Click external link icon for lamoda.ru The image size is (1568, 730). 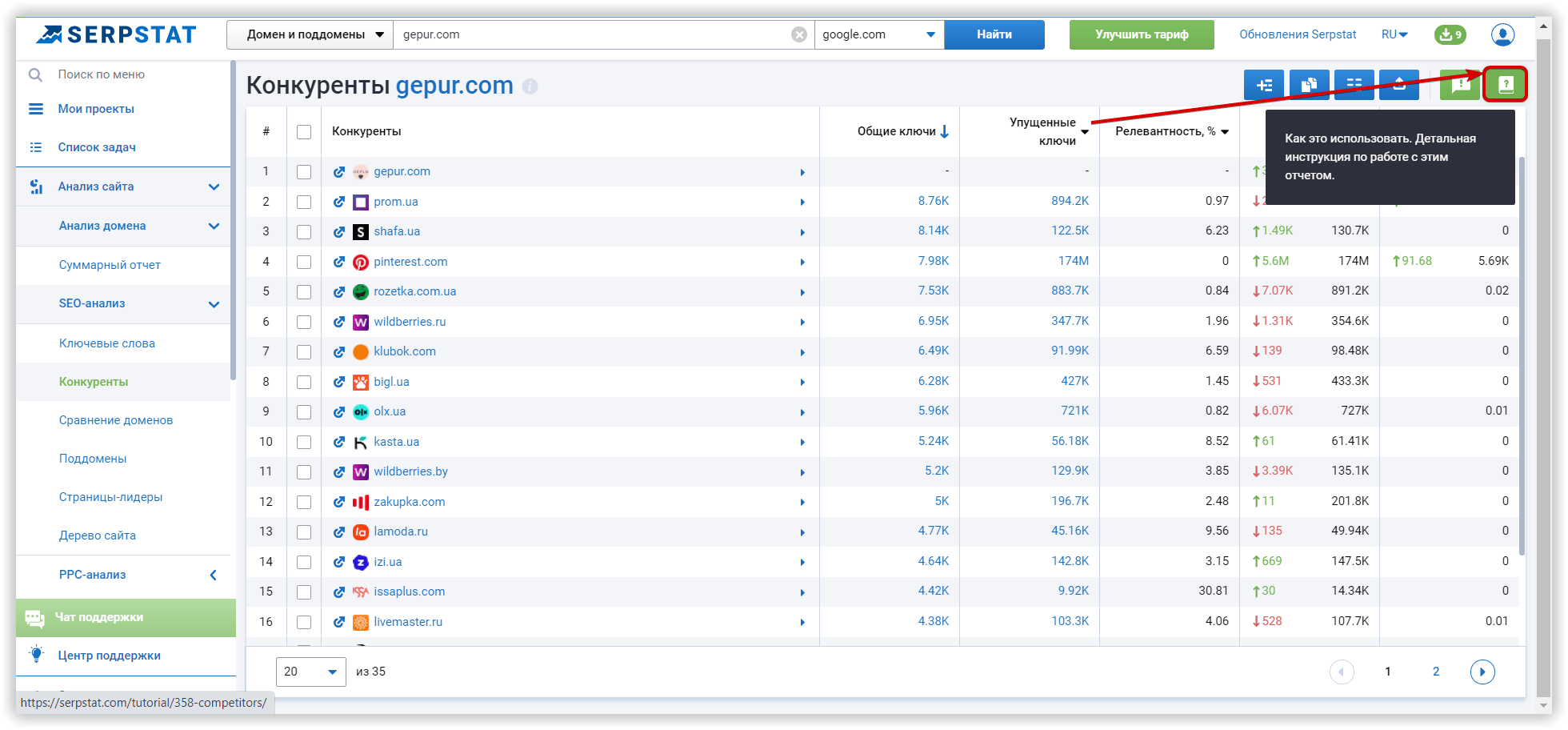[x=339, y=531]
